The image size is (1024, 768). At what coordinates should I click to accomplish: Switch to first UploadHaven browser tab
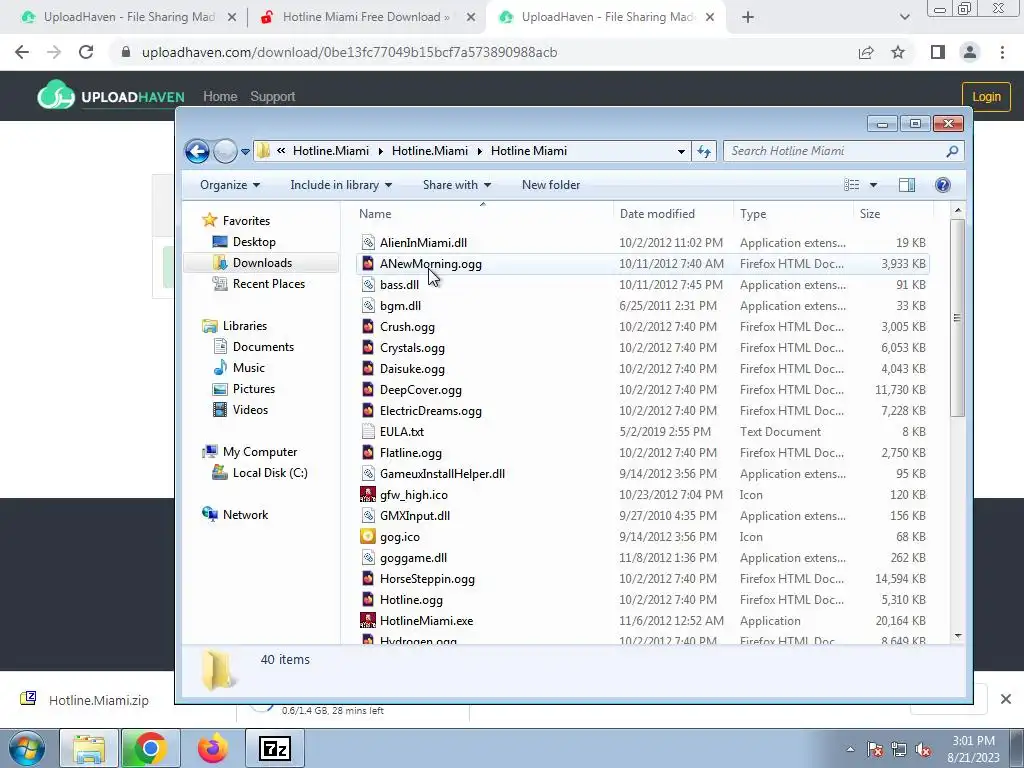pyautogui.click(x=129, y=17)
